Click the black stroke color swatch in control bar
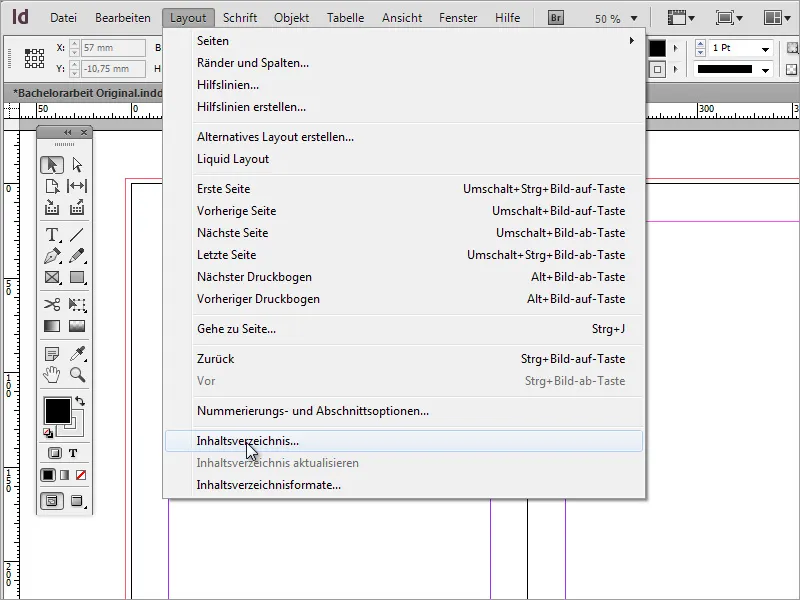800x600 pixels. pos(657,48)
